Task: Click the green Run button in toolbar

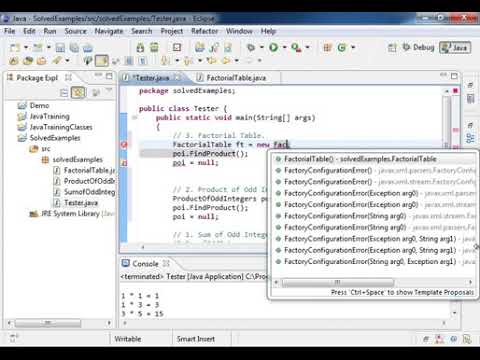Action: coord(274,47)
